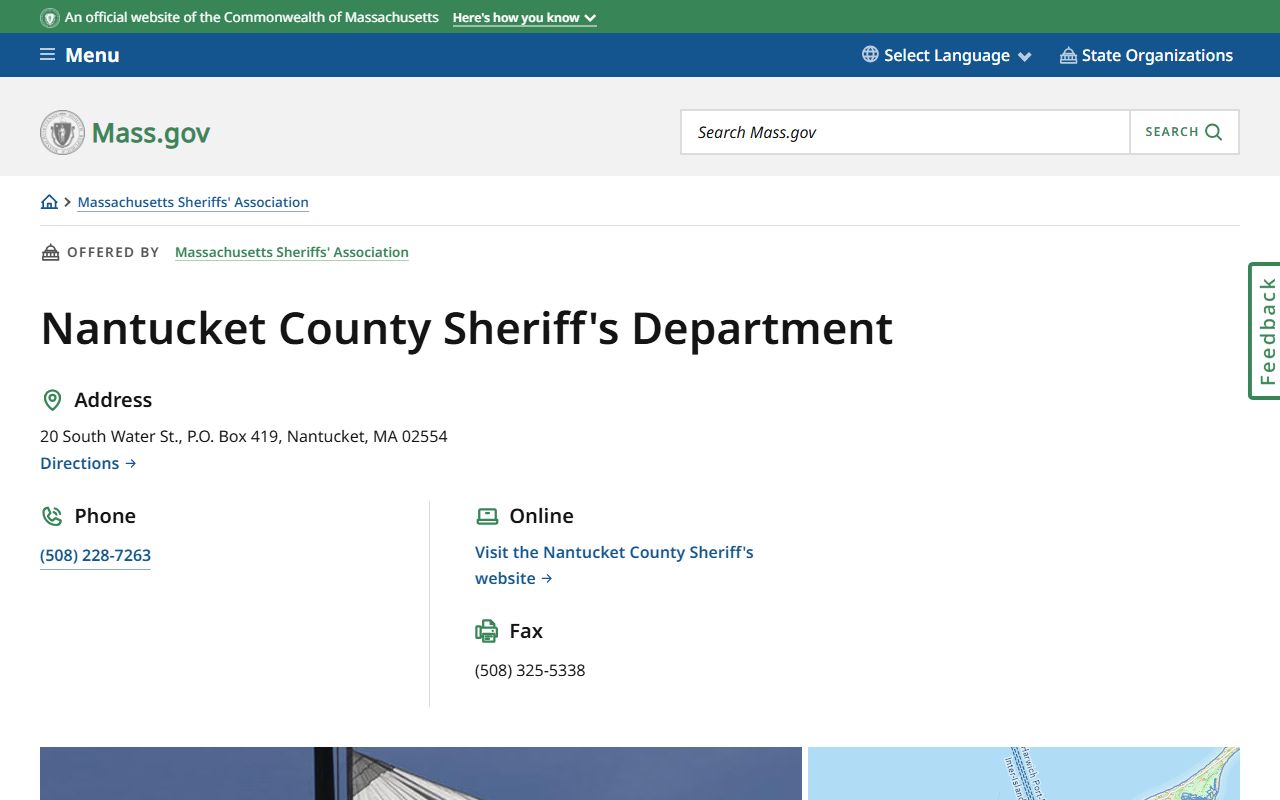Call the number (508) 228-7263
Viewport: 1280px width, 800px height.
95,555
